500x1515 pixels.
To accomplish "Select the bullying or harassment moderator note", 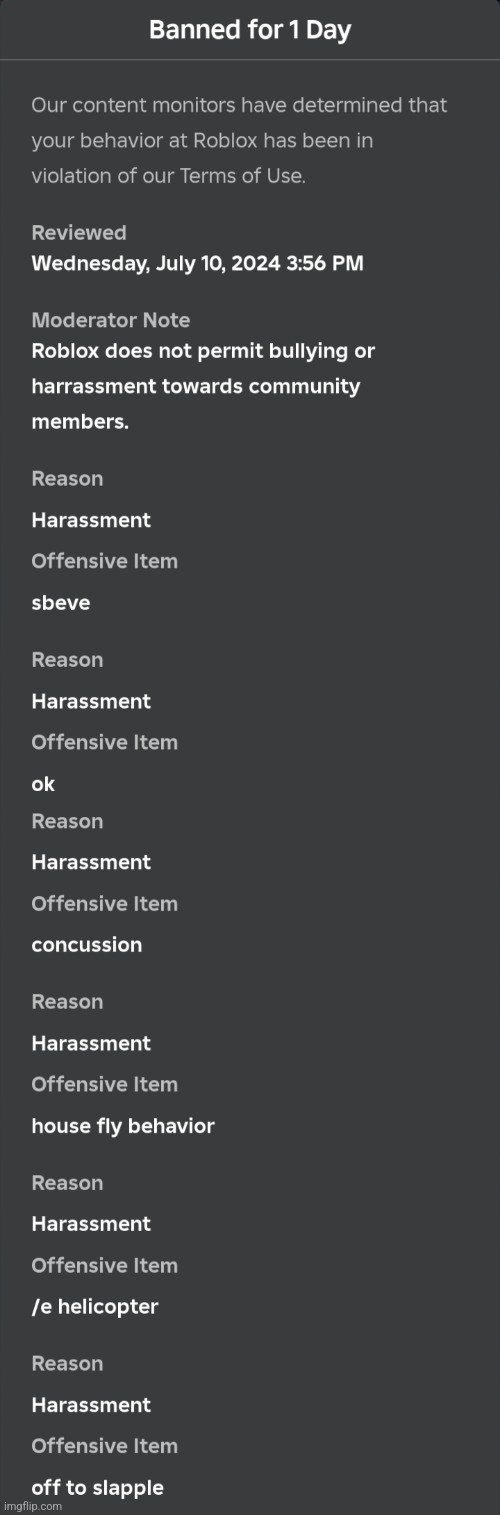I will [203, 386].
